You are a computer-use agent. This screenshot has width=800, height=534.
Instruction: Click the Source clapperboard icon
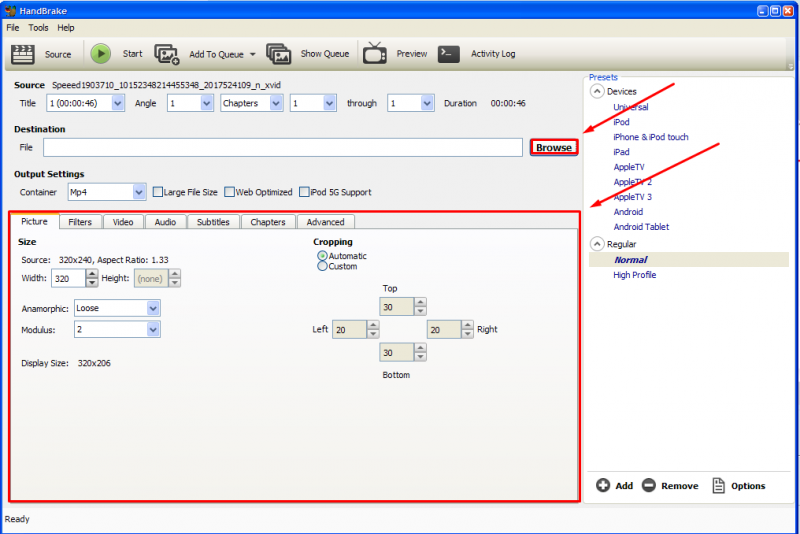[23, 54]
